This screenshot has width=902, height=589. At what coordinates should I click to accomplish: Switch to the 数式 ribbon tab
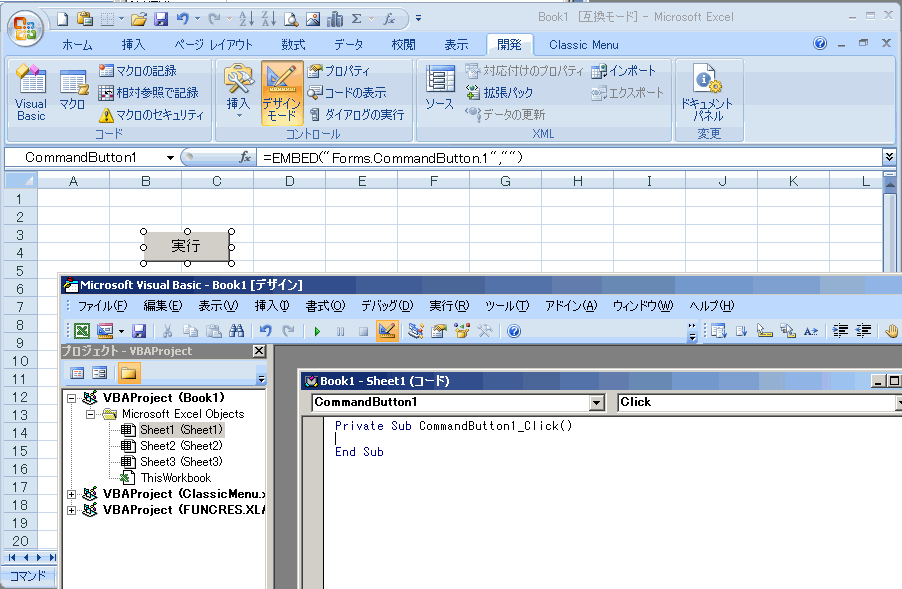pyautogui.click(x=293, y=45)
